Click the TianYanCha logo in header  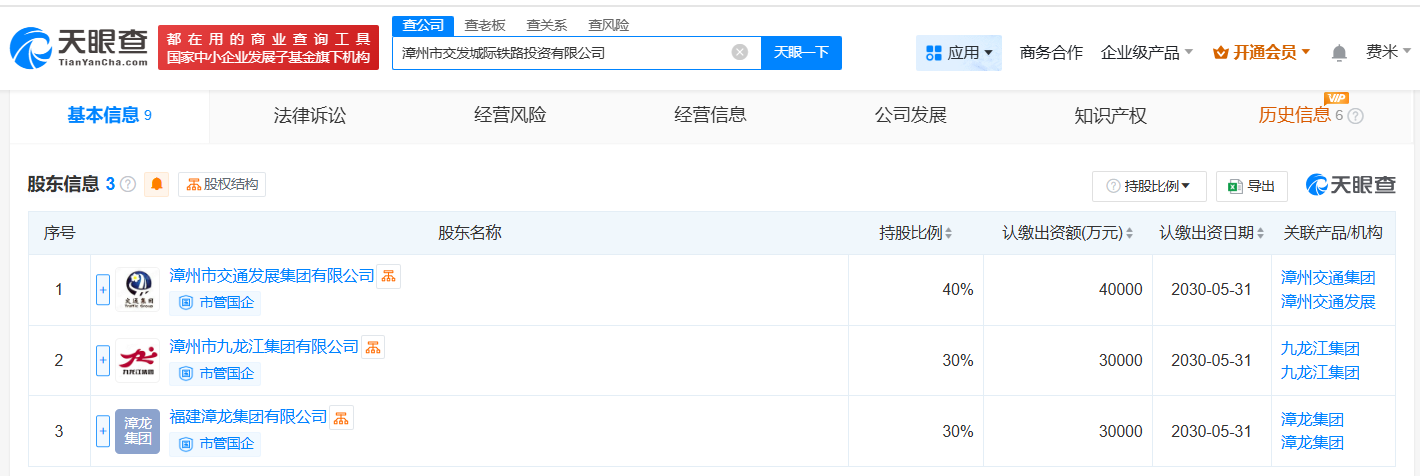(79, 48)
